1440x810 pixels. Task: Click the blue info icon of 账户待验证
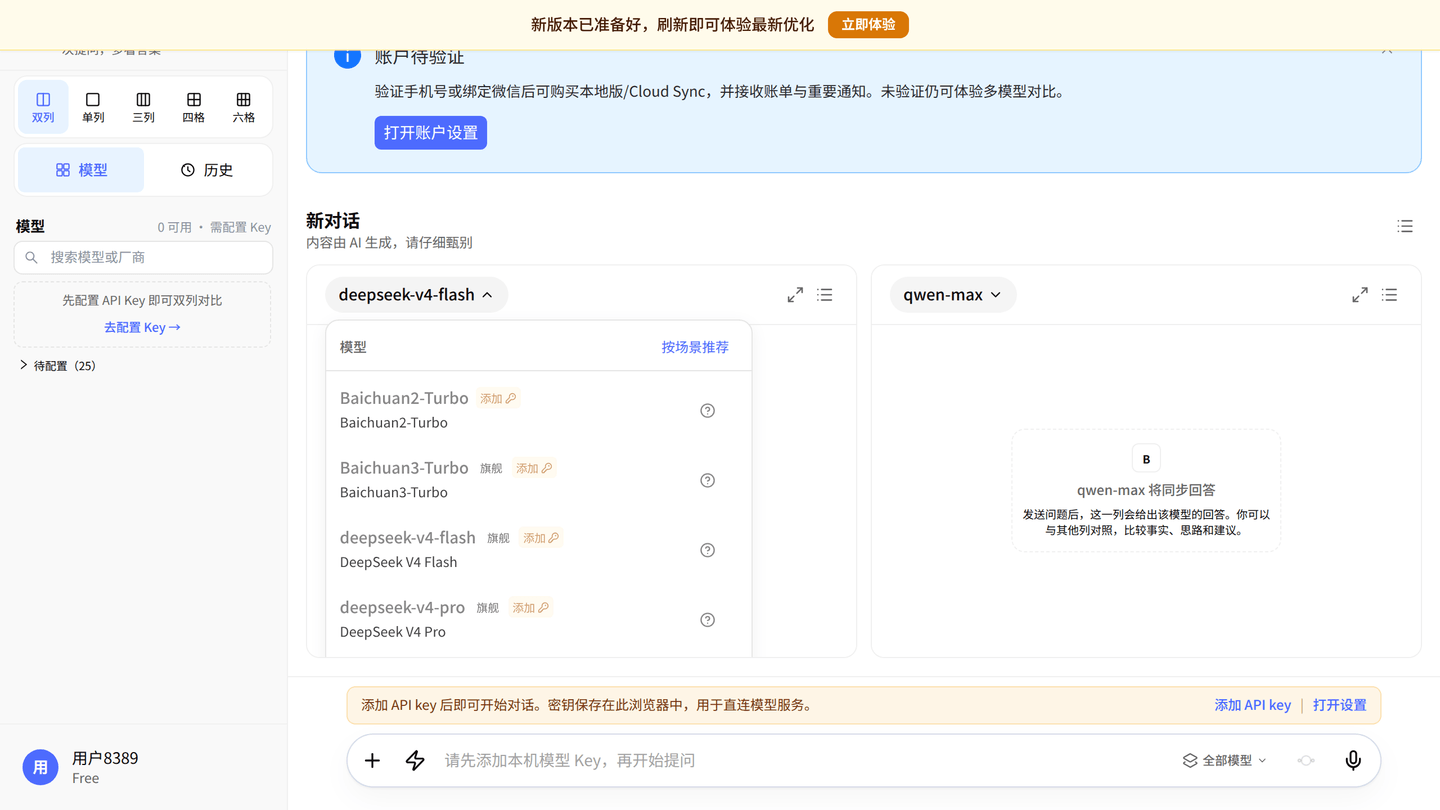[x=347, y=56]
